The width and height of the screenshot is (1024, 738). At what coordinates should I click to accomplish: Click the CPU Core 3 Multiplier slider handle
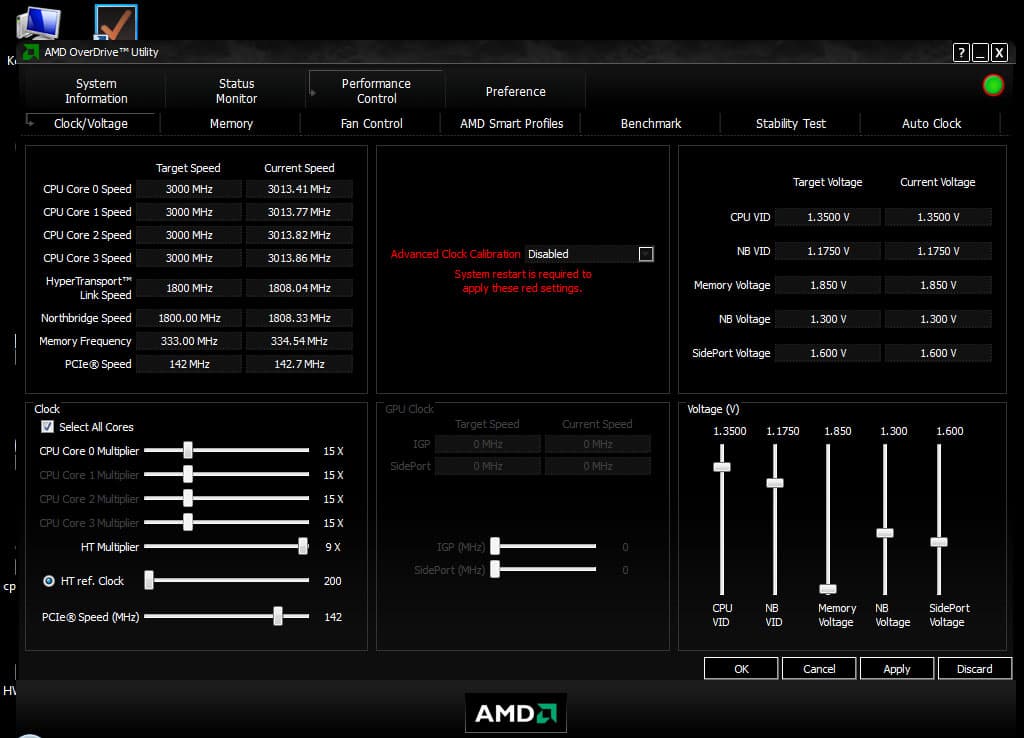[188, 522]
